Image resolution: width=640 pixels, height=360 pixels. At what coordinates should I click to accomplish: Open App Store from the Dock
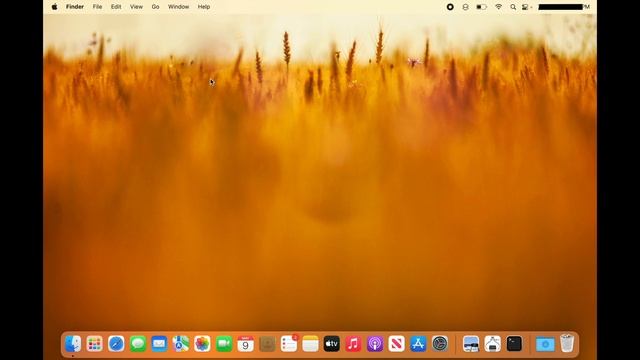(x=418, y=344)
